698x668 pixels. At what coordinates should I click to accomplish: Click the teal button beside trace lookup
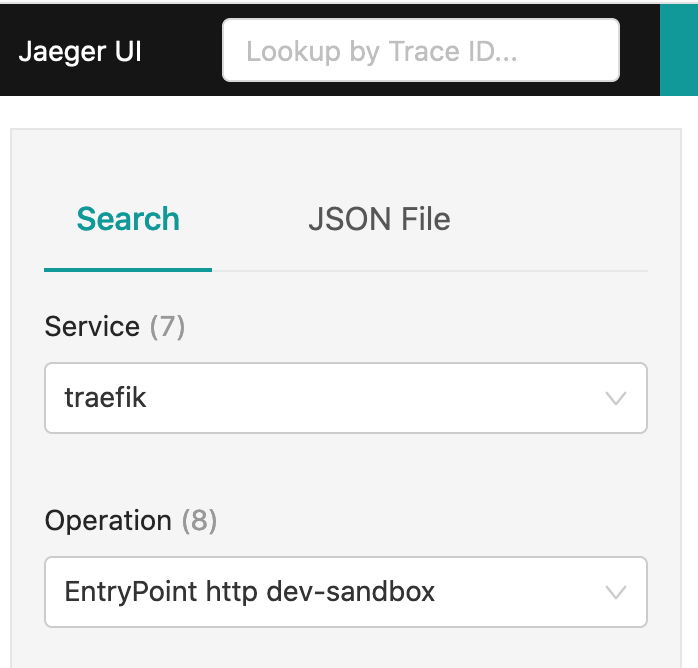pyautogui.click(x=679, y=50)
